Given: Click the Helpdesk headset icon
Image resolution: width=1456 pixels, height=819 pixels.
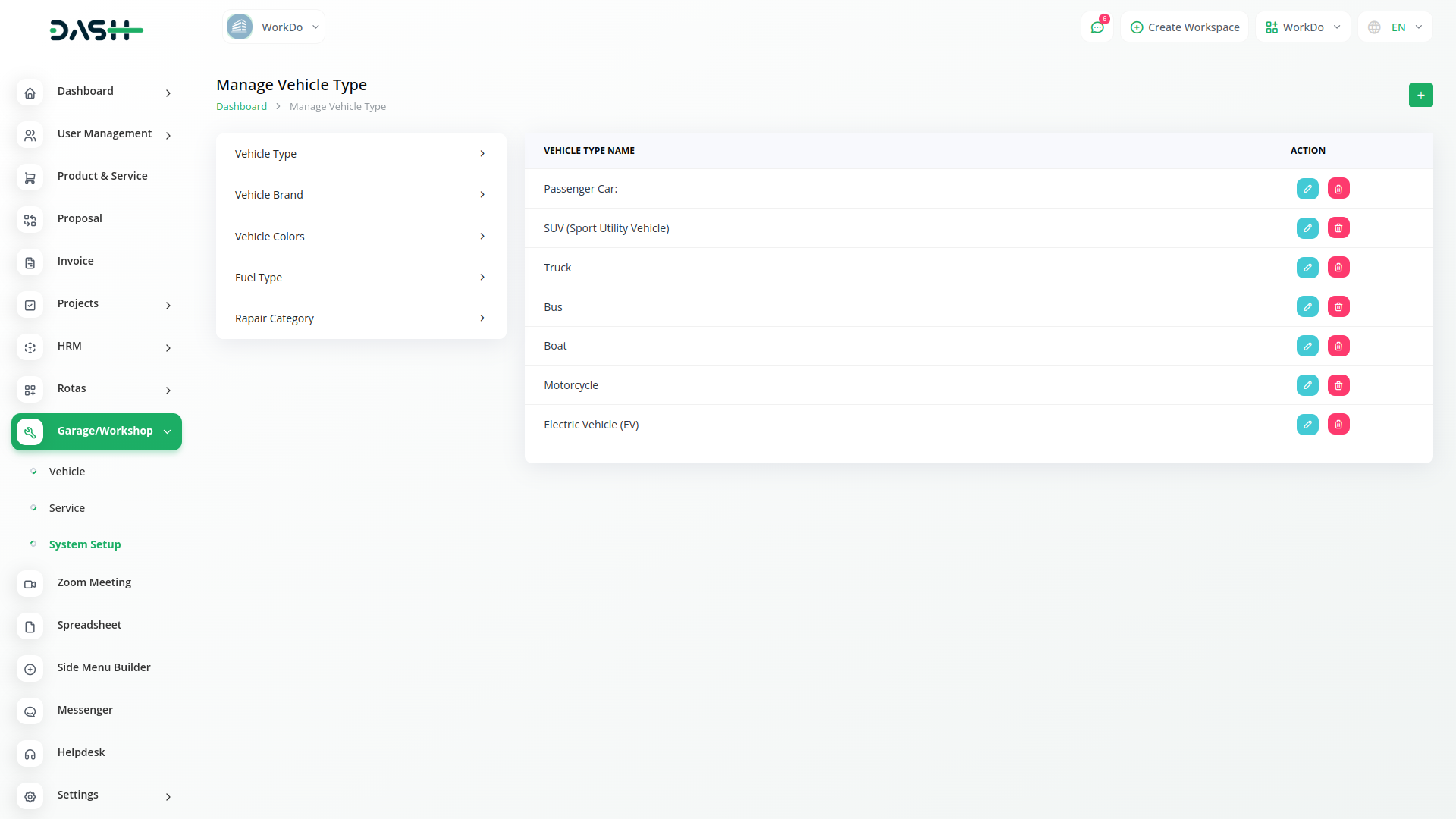Looking at the screenshot, I should 30,754.
